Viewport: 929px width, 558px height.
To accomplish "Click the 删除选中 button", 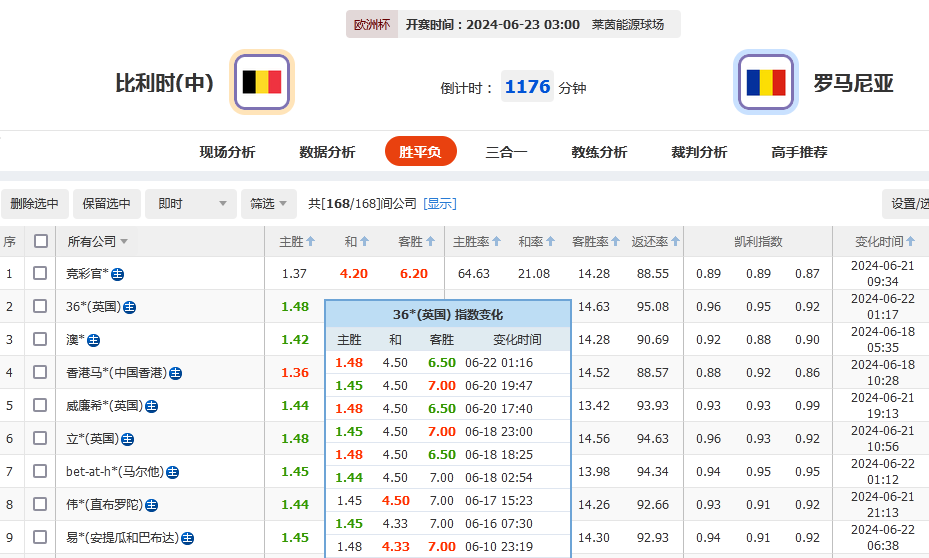I will point(35,204).
